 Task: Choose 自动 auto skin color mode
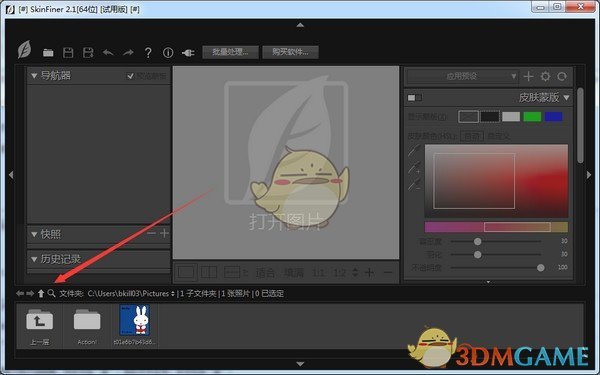pyautogui.click(x=472, y=136)
